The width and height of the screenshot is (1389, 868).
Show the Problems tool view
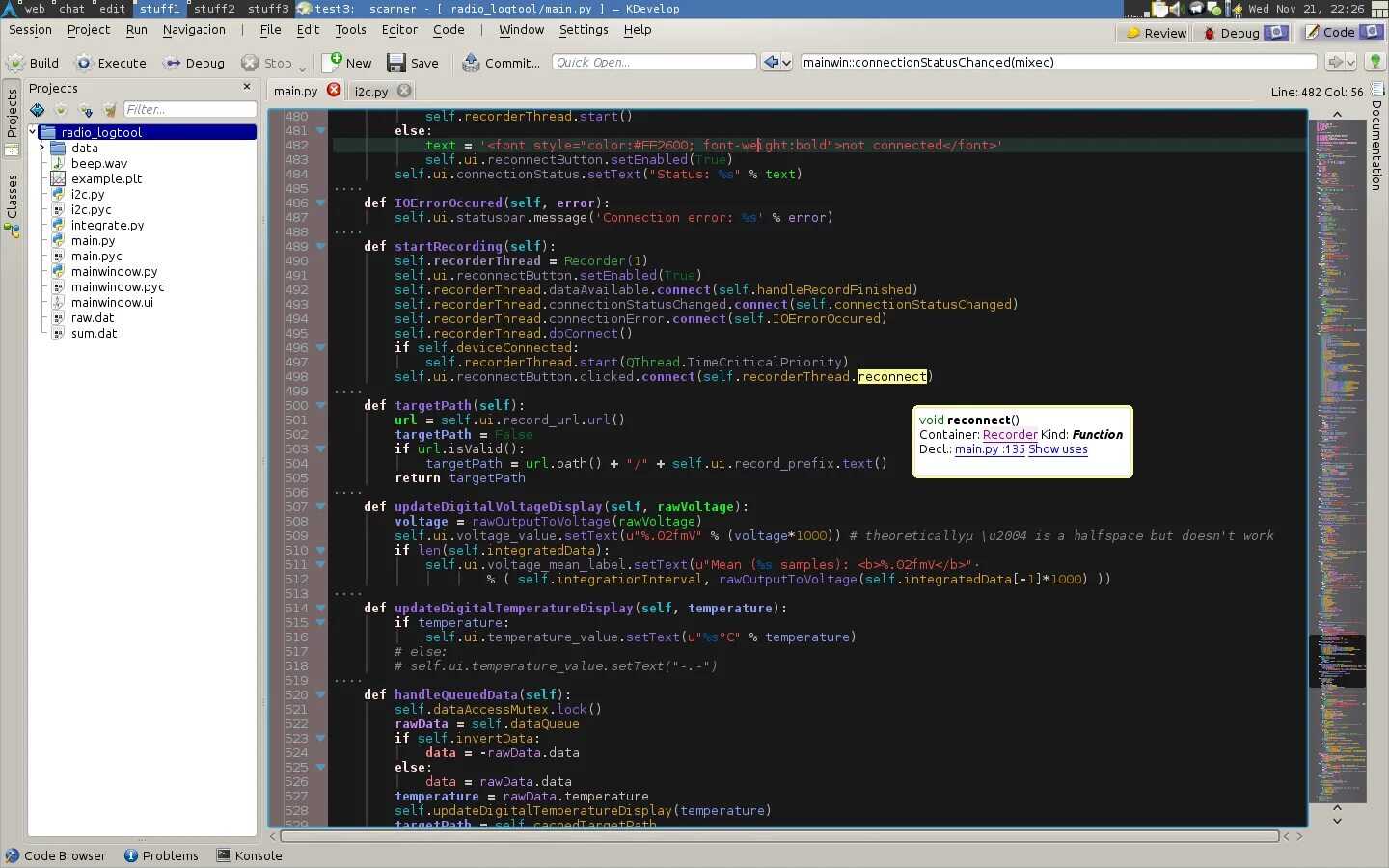[x=161, y=855]
